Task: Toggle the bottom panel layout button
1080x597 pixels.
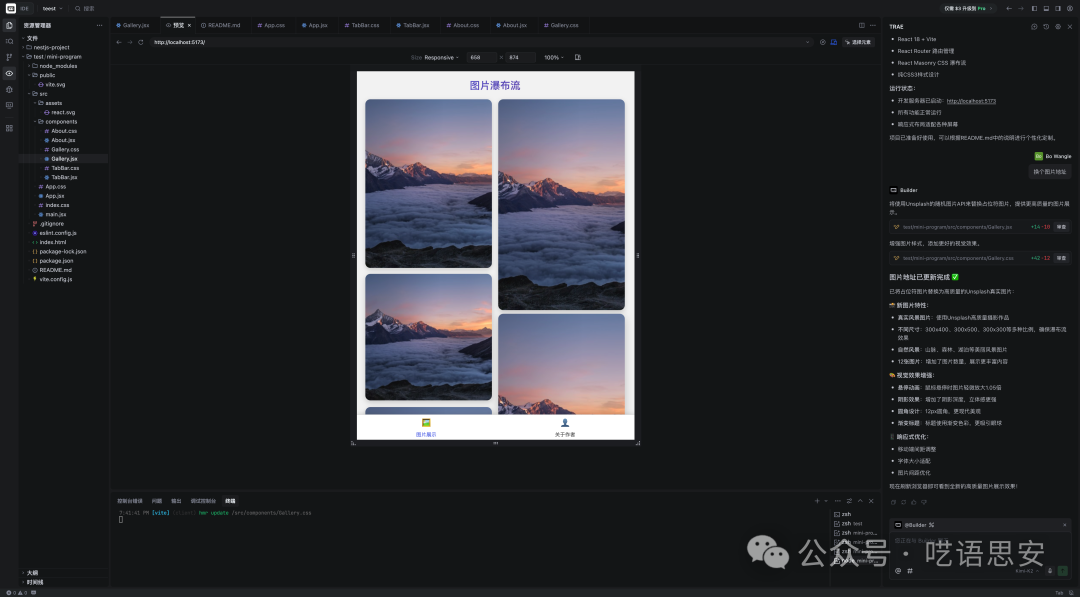Action: click(x=1045, y=8)
